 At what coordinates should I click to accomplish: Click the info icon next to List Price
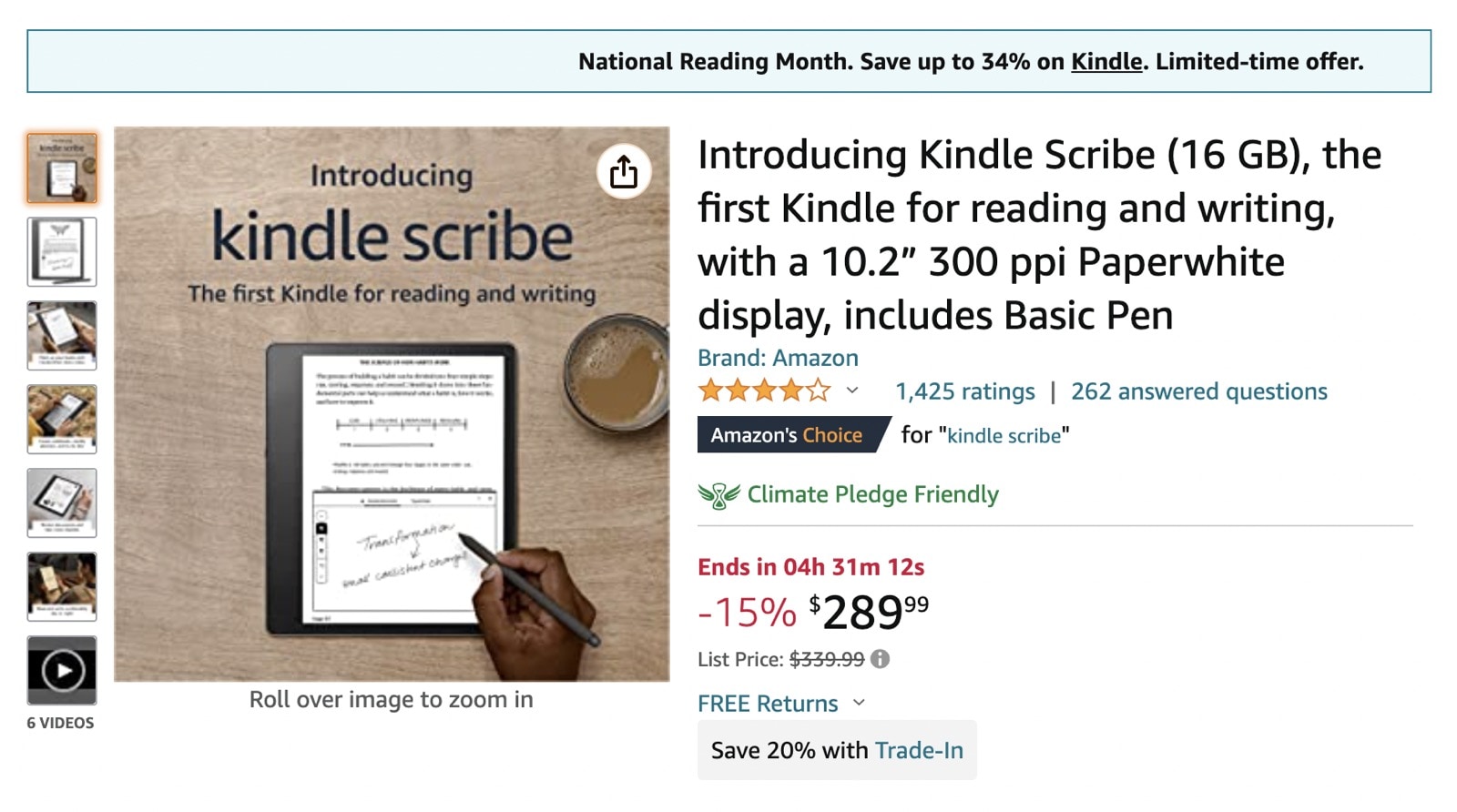tap(879, 658)
